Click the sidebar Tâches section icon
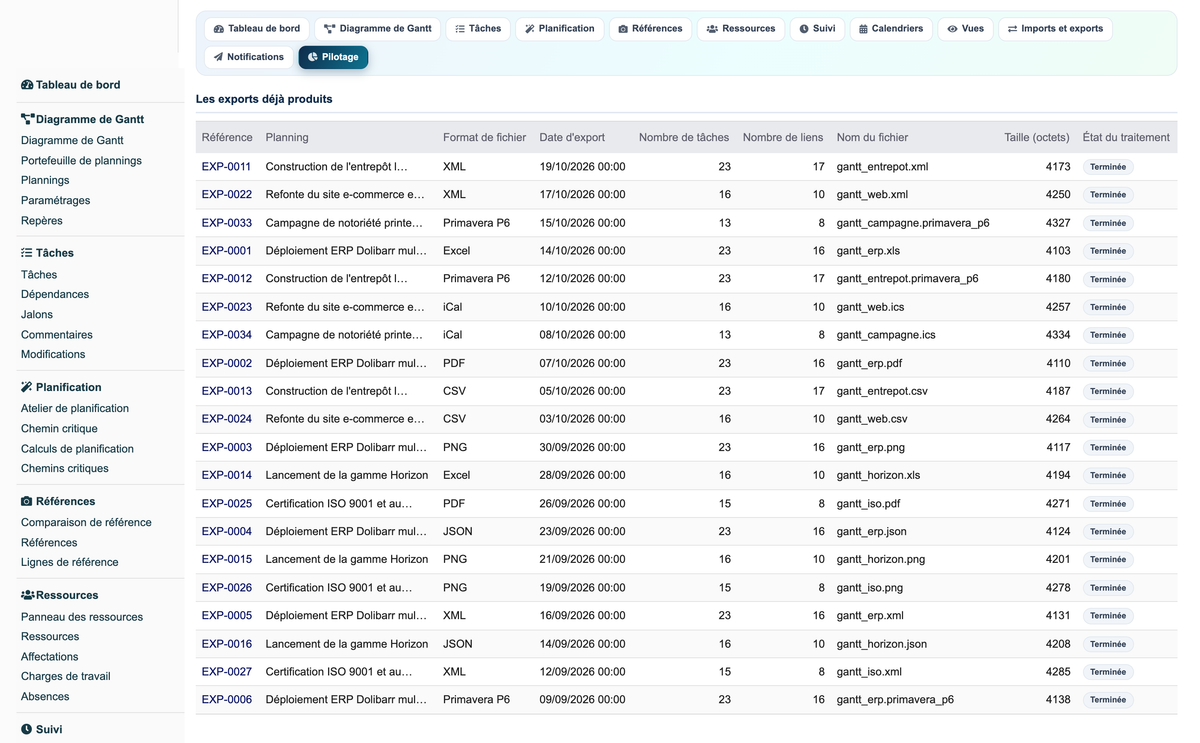 tap(27, 253)
